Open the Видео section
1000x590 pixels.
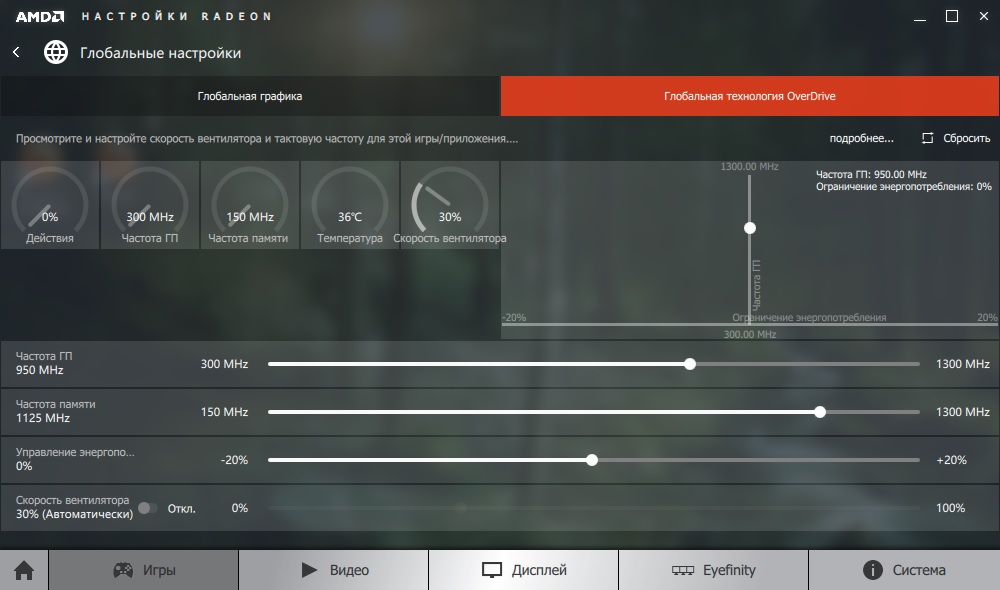(334, 570)
